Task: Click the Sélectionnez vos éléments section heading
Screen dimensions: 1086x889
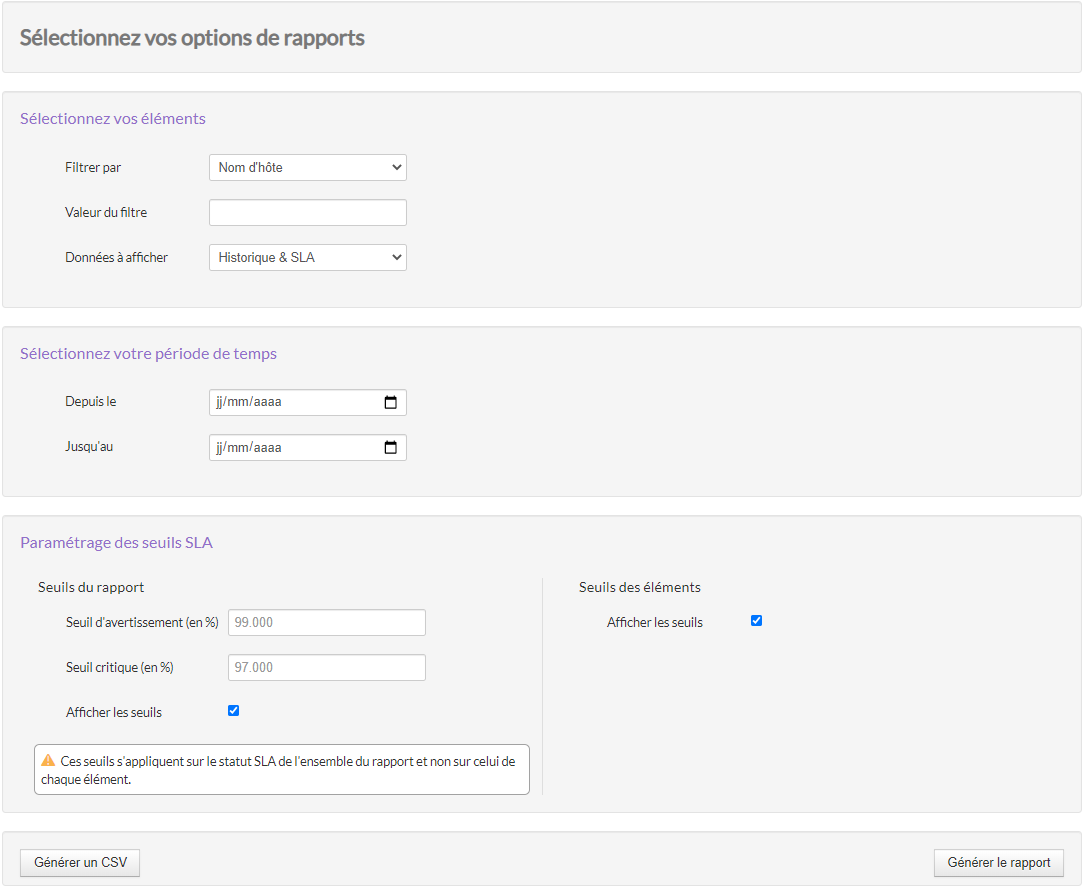Action: pos(113,119)
